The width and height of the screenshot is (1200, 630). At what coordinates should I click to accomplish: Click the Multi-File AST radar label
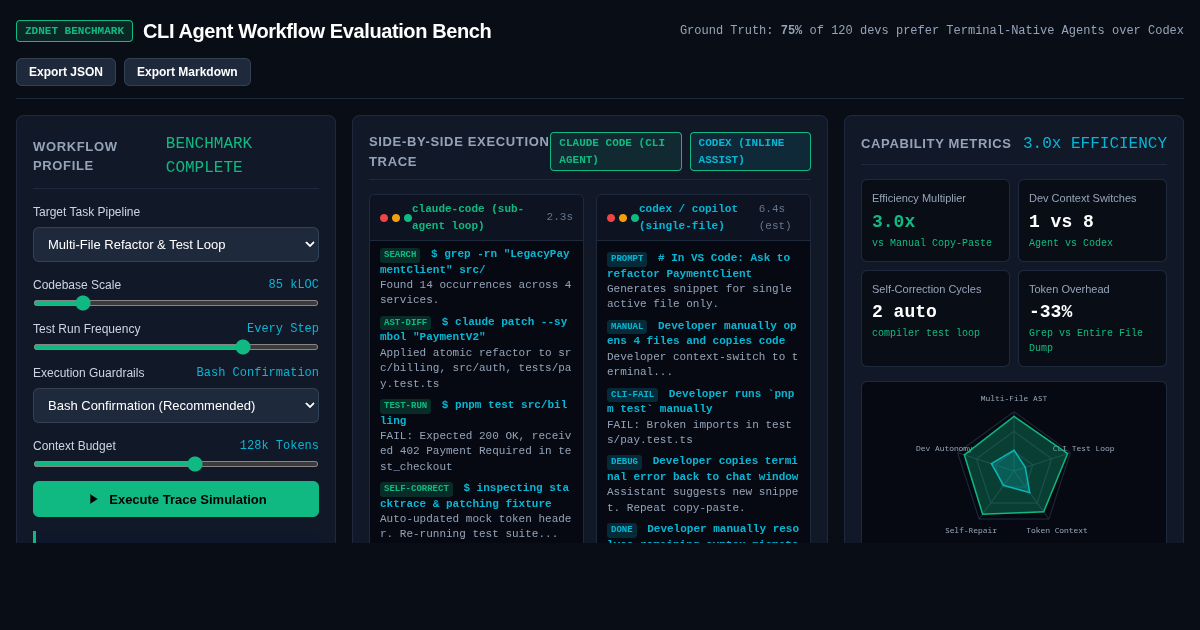pyautogui.click(x=1014, y=398)
